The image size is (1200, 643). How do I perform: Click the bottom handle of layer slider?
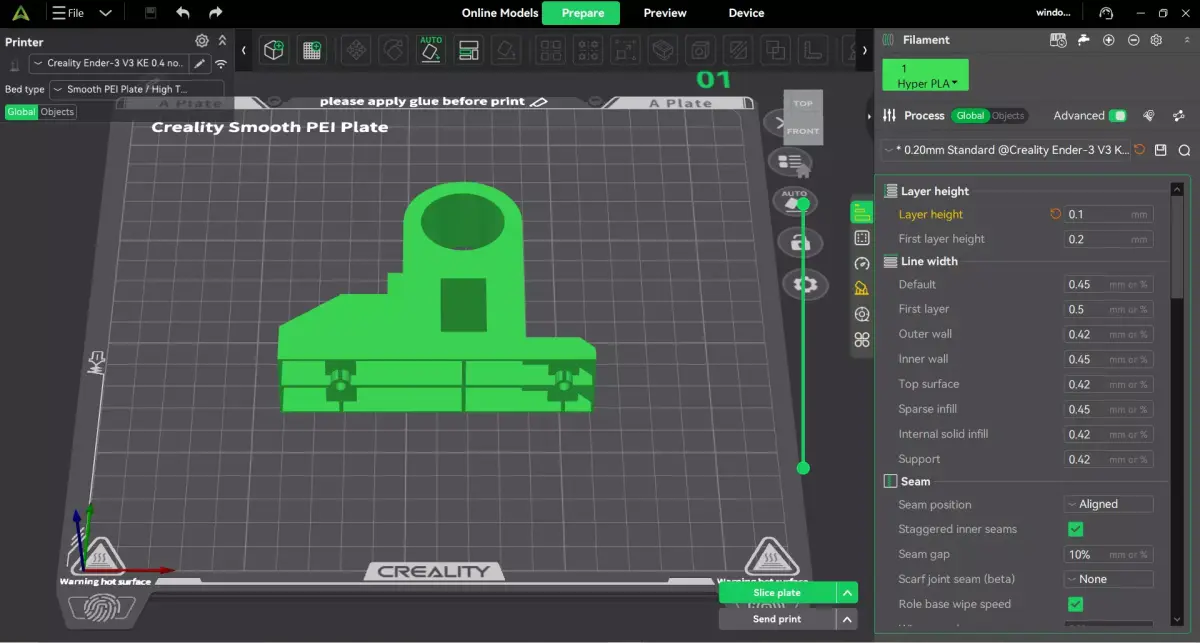[803, 468]
